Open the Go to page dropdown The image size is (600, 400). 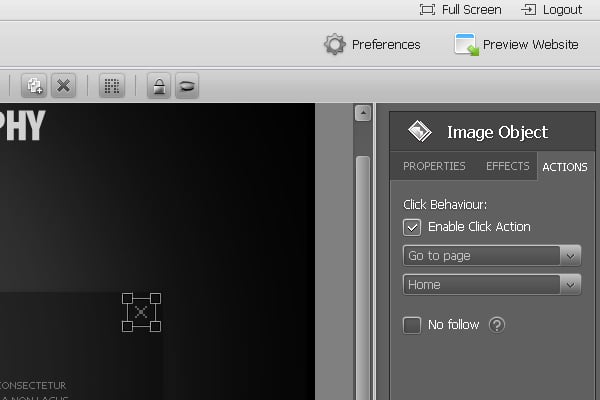point(491,256)
